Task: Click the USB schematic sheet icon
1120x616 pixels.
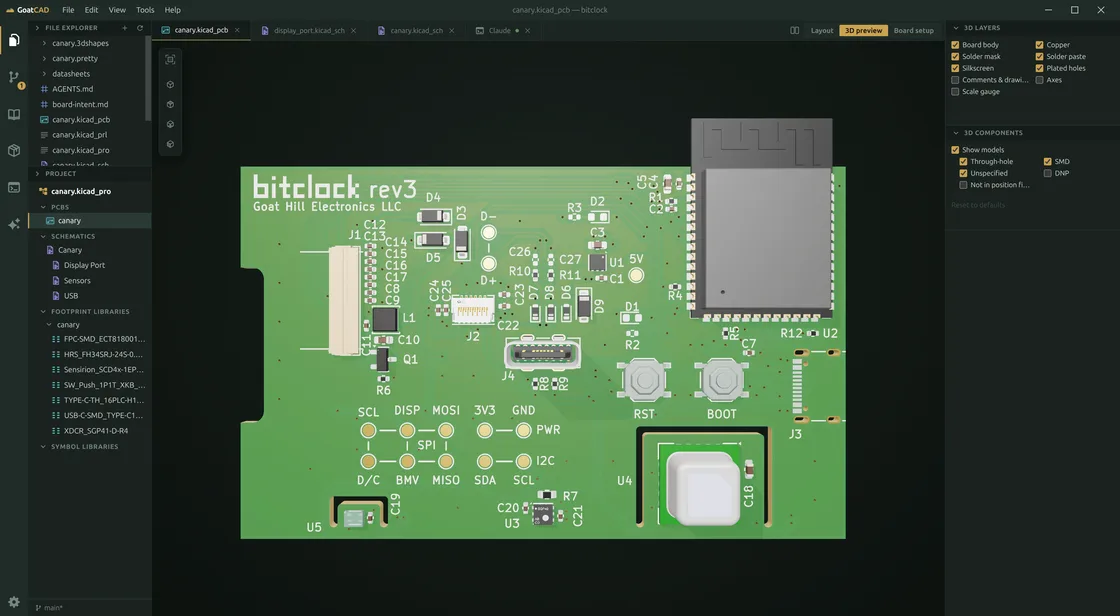Action: pos(56,296)
